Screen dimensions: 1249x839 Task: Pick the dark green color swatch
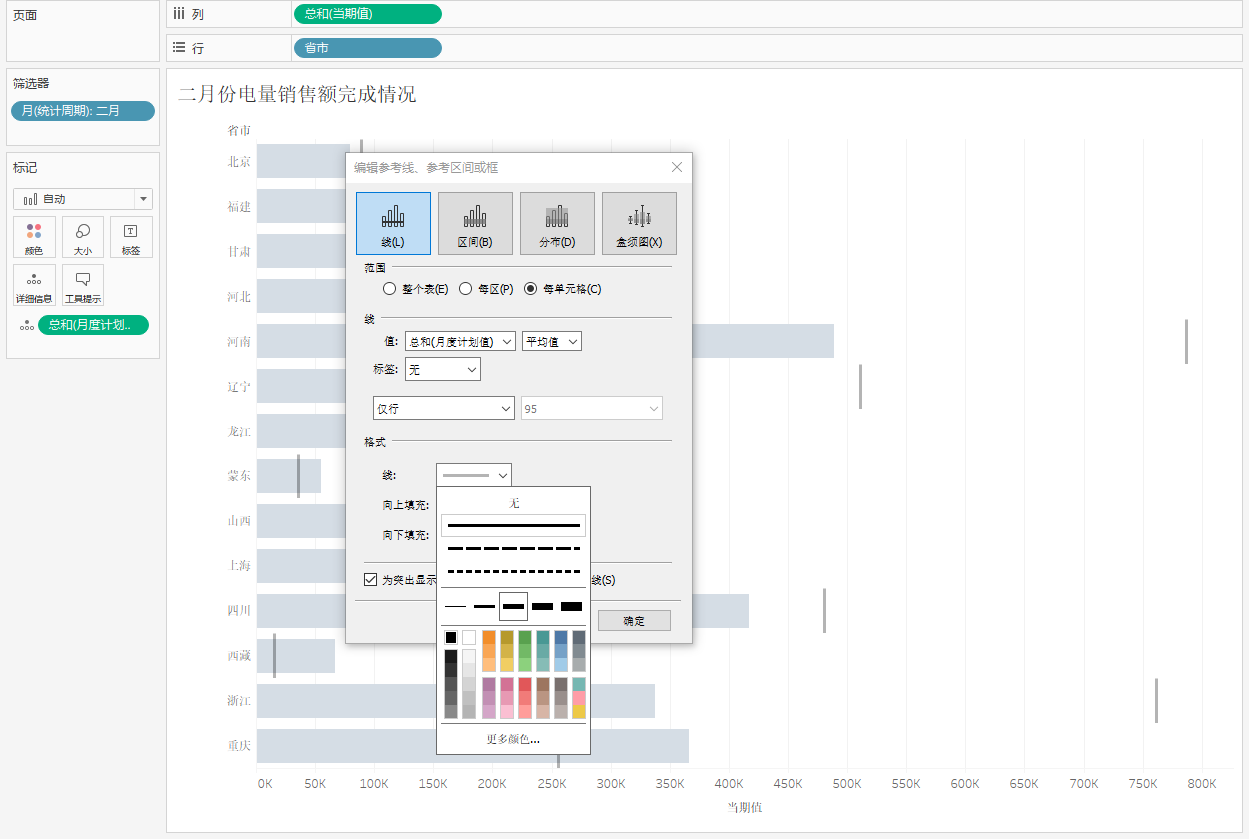(x=525, y=637)
